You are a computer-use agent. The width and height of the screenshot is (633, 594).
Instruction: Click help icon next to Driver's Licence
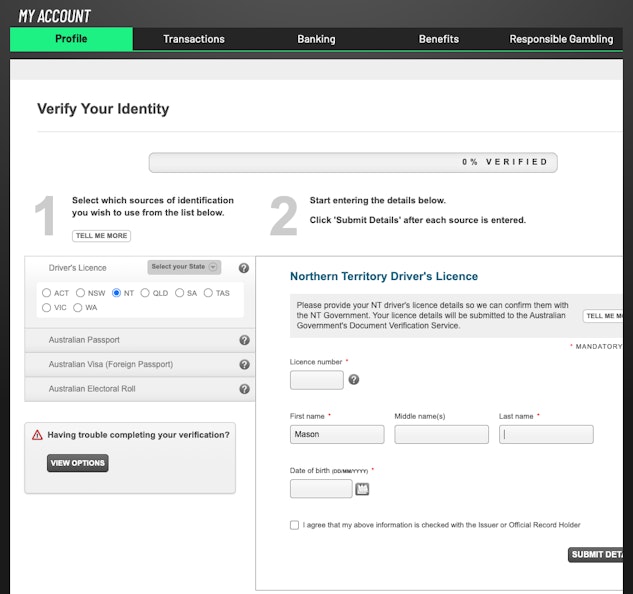click(243, 268)
